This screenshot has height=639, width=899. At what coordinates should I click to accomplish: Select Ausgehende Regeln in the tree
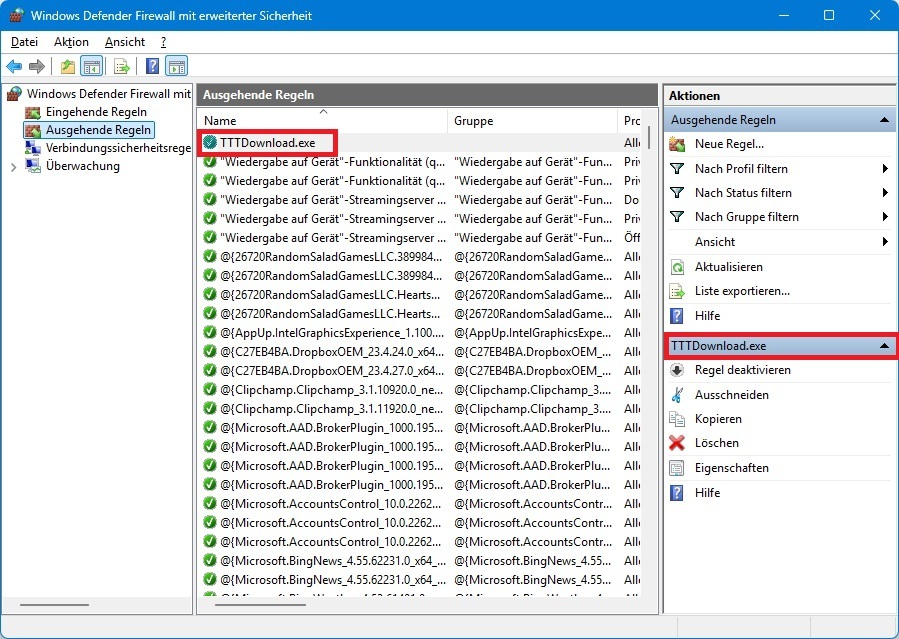(99, 130)
